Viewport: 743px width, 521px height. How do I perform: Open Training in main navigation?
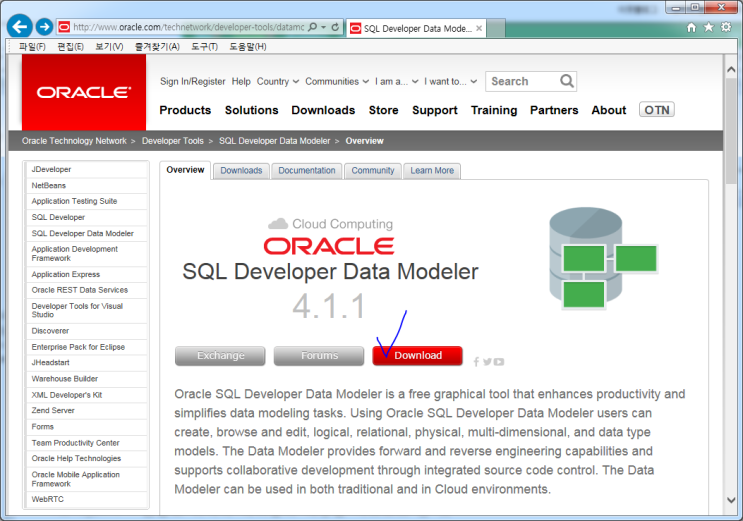coord(494,110)
